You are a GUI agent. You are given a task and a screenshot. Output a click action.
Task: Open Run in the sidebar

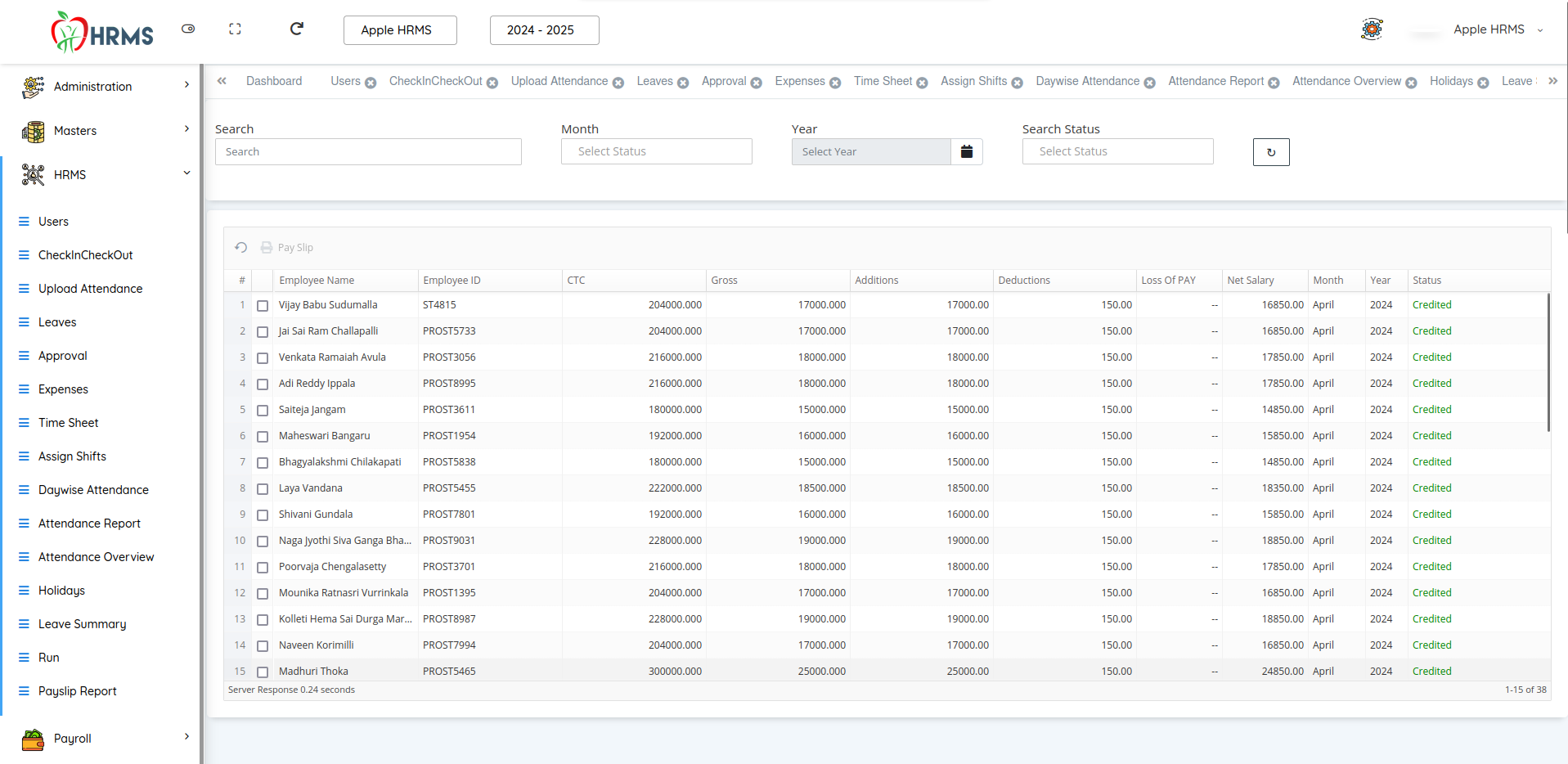point(48,658)
